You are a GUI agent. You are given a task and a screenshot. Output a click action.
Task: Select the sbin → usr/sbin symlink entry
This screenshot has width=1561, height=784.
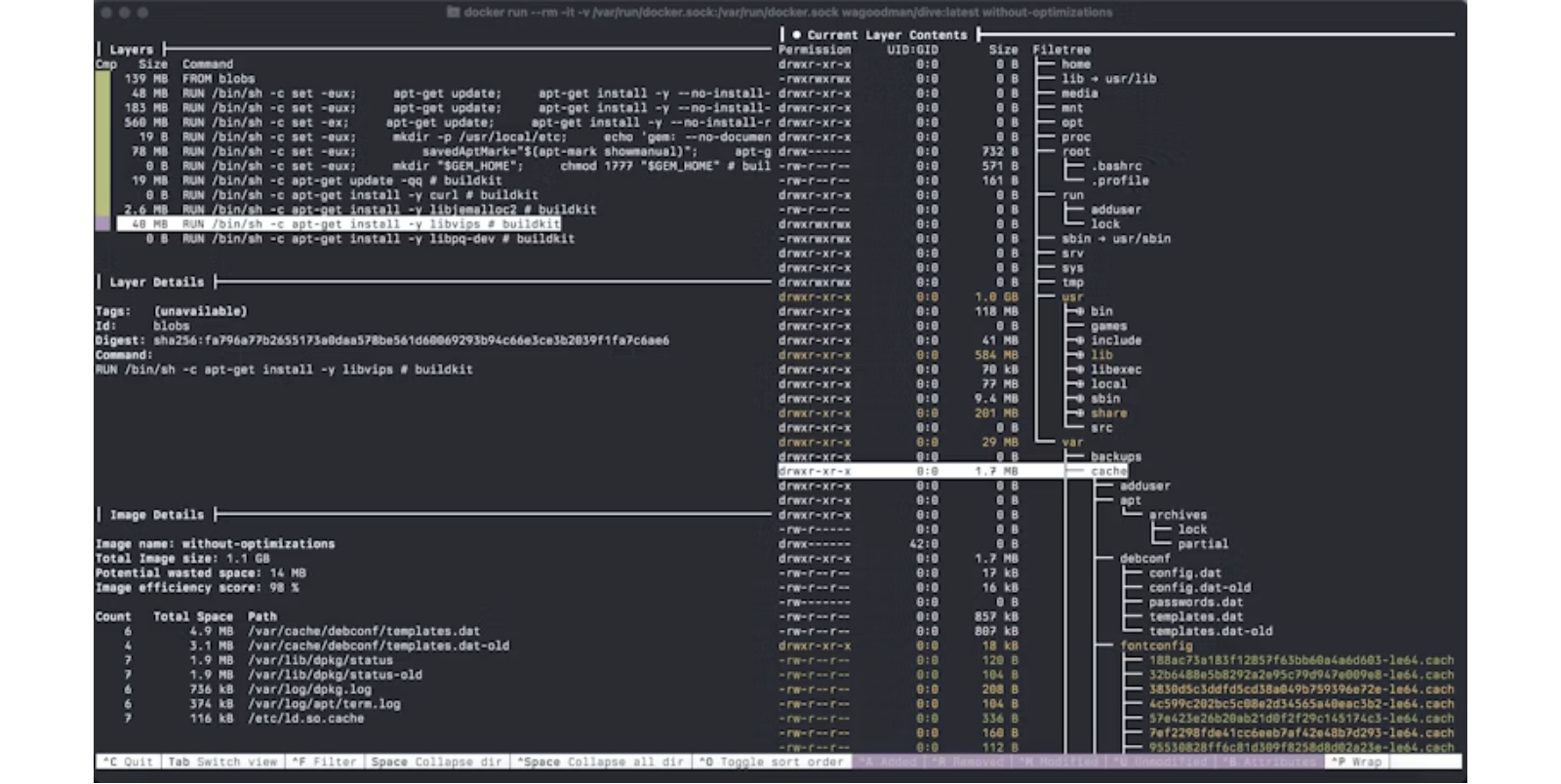[x=1116, y=239]
